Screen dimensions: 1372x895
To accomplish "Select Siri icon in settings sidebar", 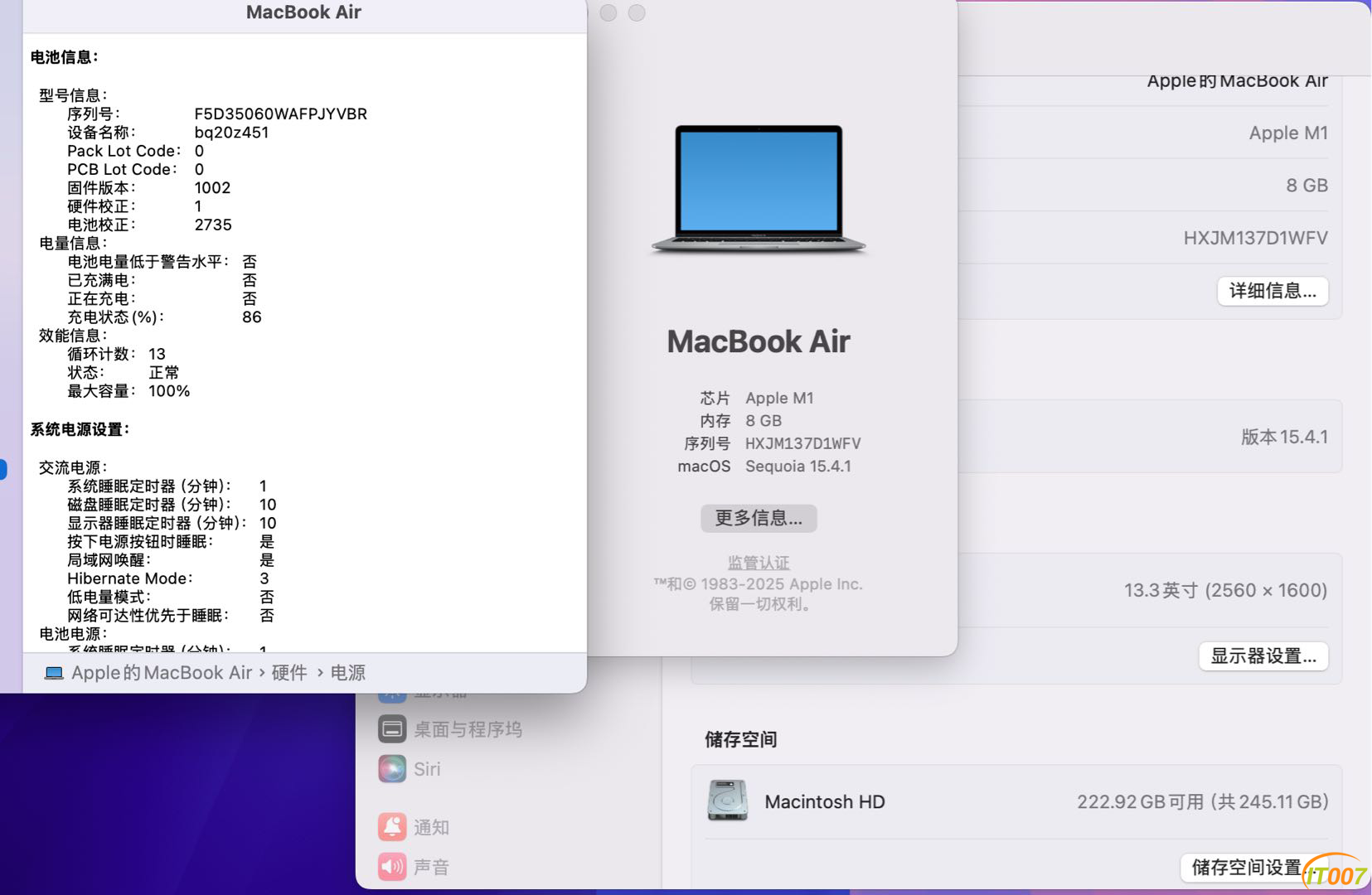I will click(x=392, y=769).
